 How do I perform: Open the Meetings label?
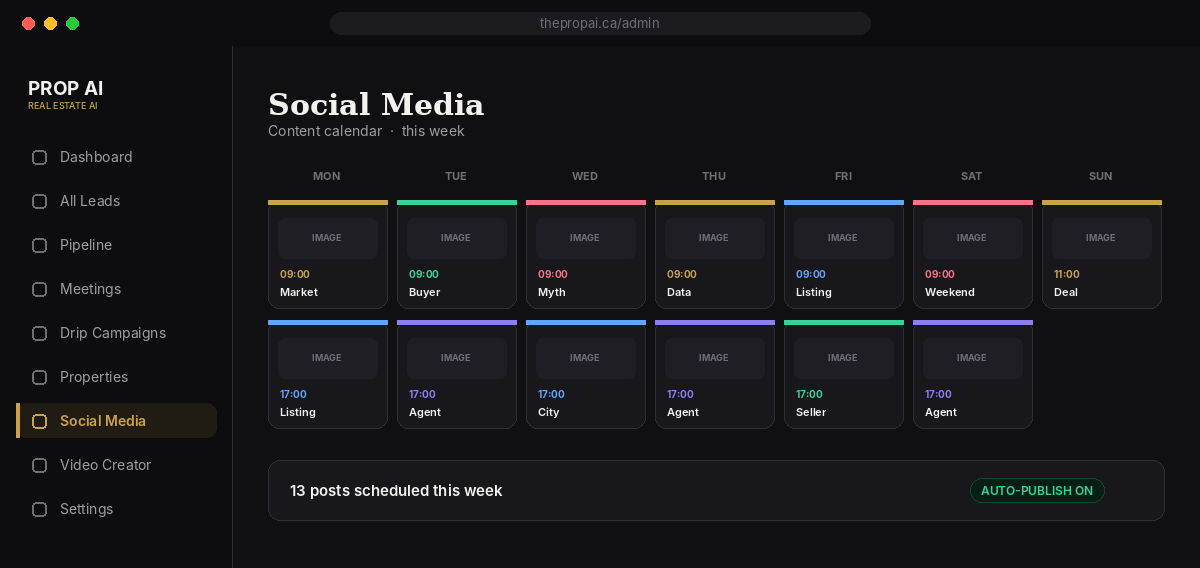coord(90,289)
